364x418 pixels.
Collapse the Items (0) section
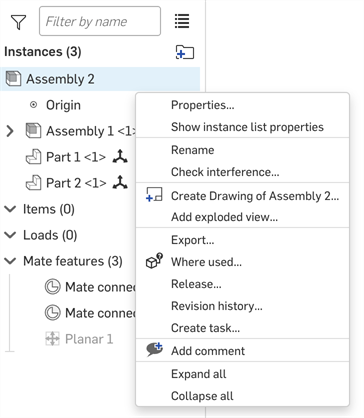[x=10, y=209]
